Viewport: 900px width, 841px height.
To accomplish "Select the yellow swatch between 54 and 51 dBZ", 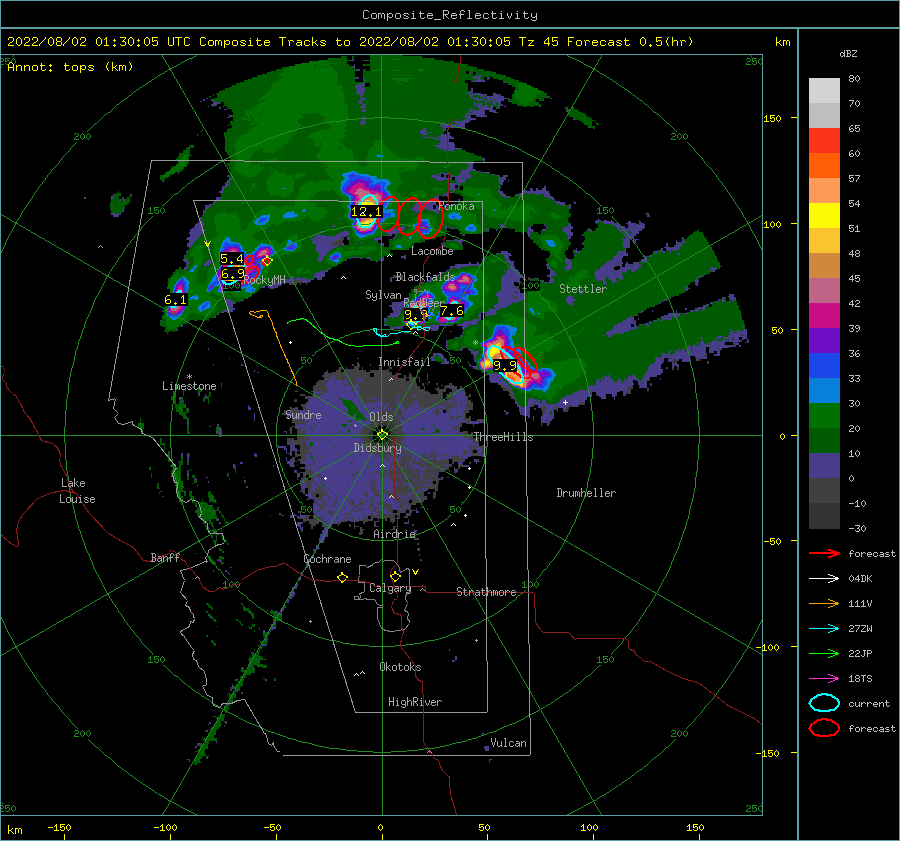I will pos(824,216).
